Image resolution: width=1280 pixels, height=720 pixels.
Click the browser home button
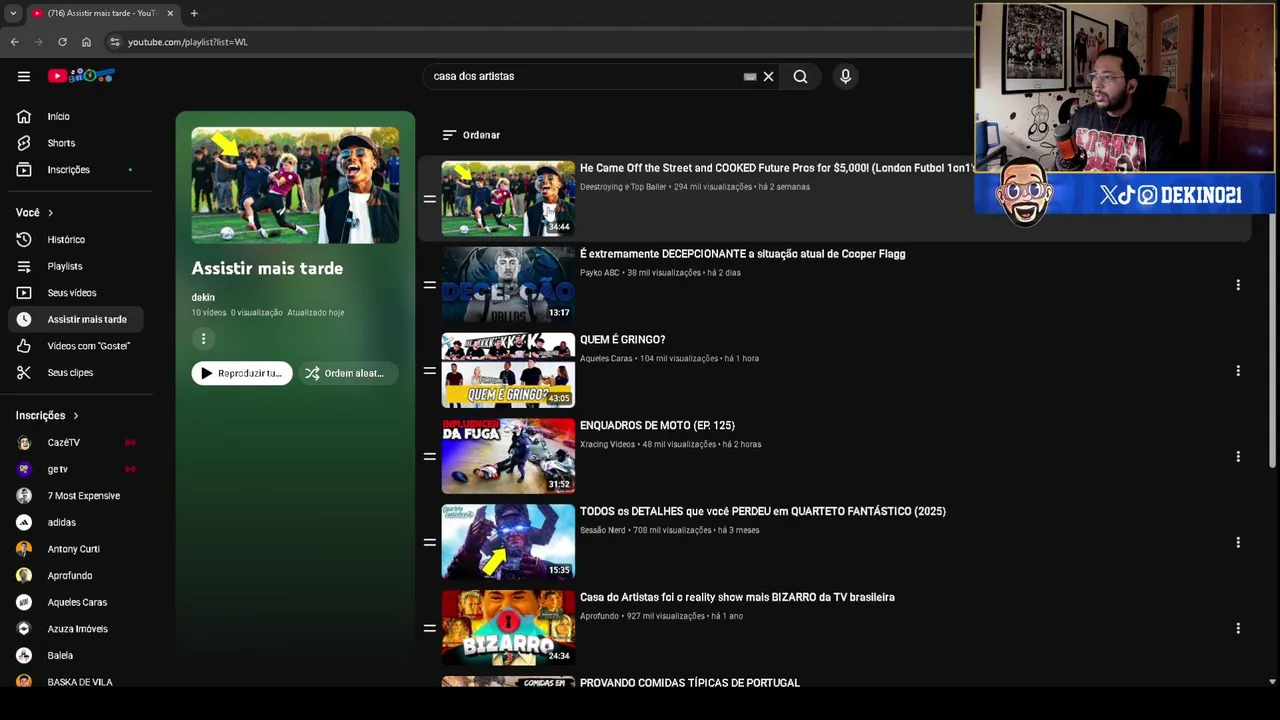pos(86,42)
